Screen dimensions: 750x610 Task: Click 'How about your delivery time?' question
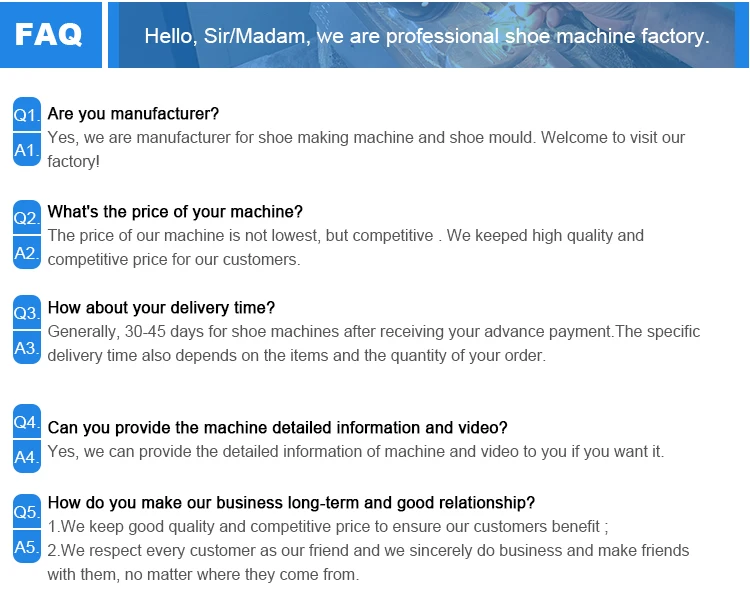point(161,308)
